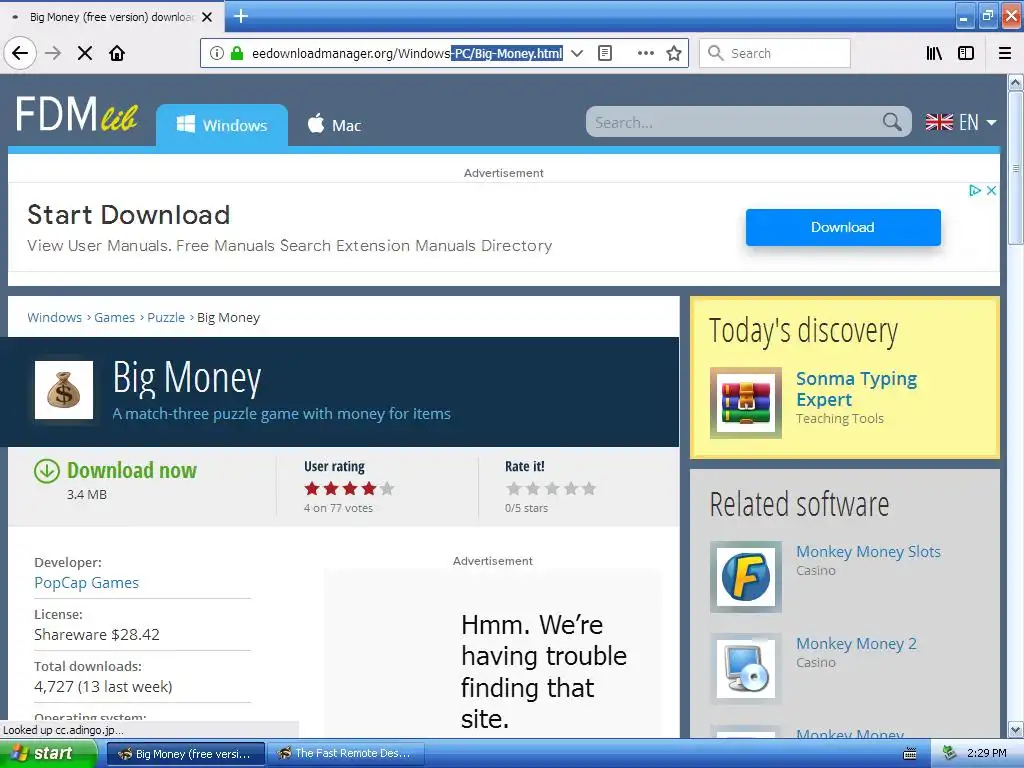Rate it three stars, middle star

coord(552,488)
